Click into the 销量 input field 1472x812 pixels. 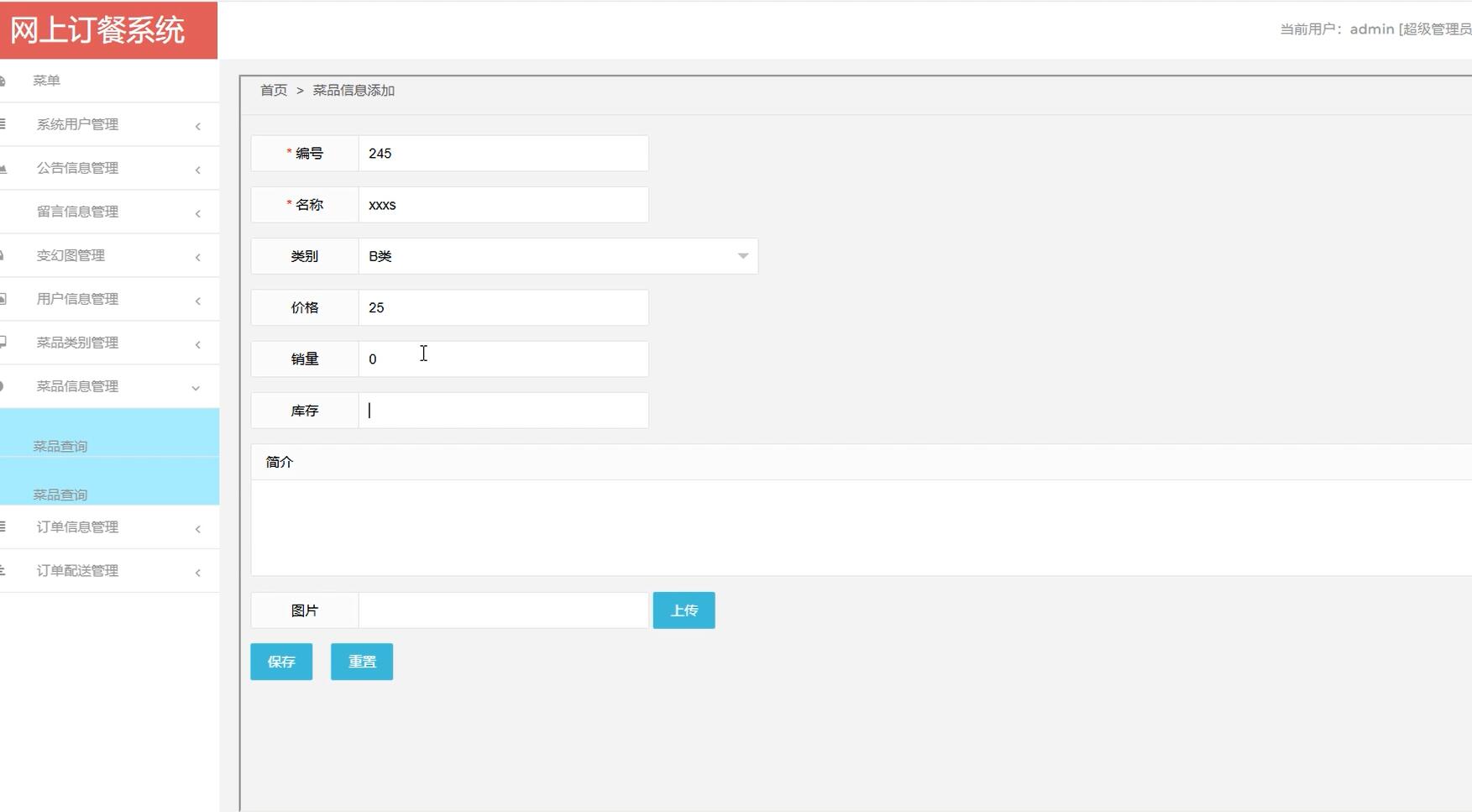(x=503, y=359)
